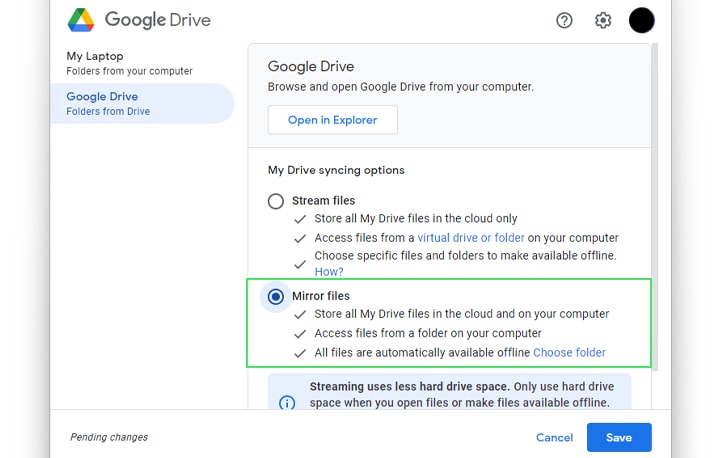This screenshot has height=458, width=725.
Task: Click the info icon in streaming notice
Action: pyautogui.click(x=287, y=403)
